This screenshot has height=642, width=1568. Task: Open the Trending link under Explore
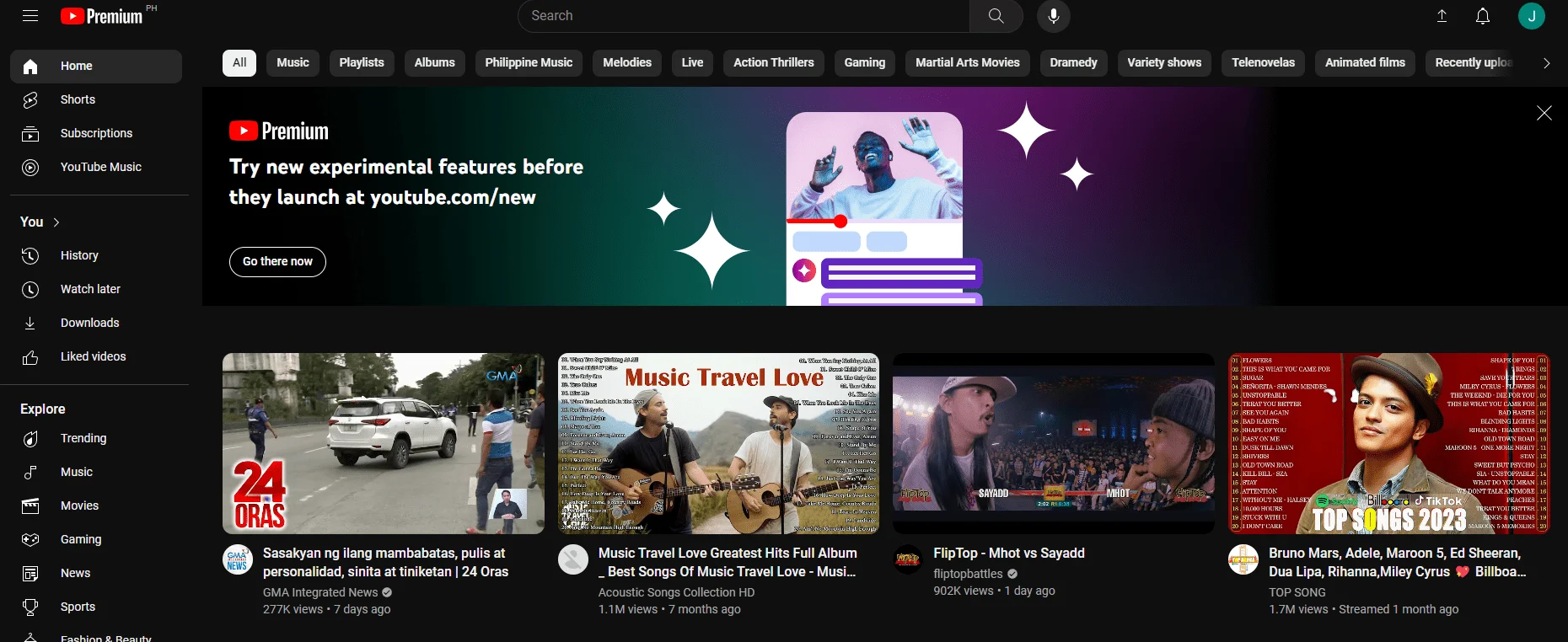point(96,439)
